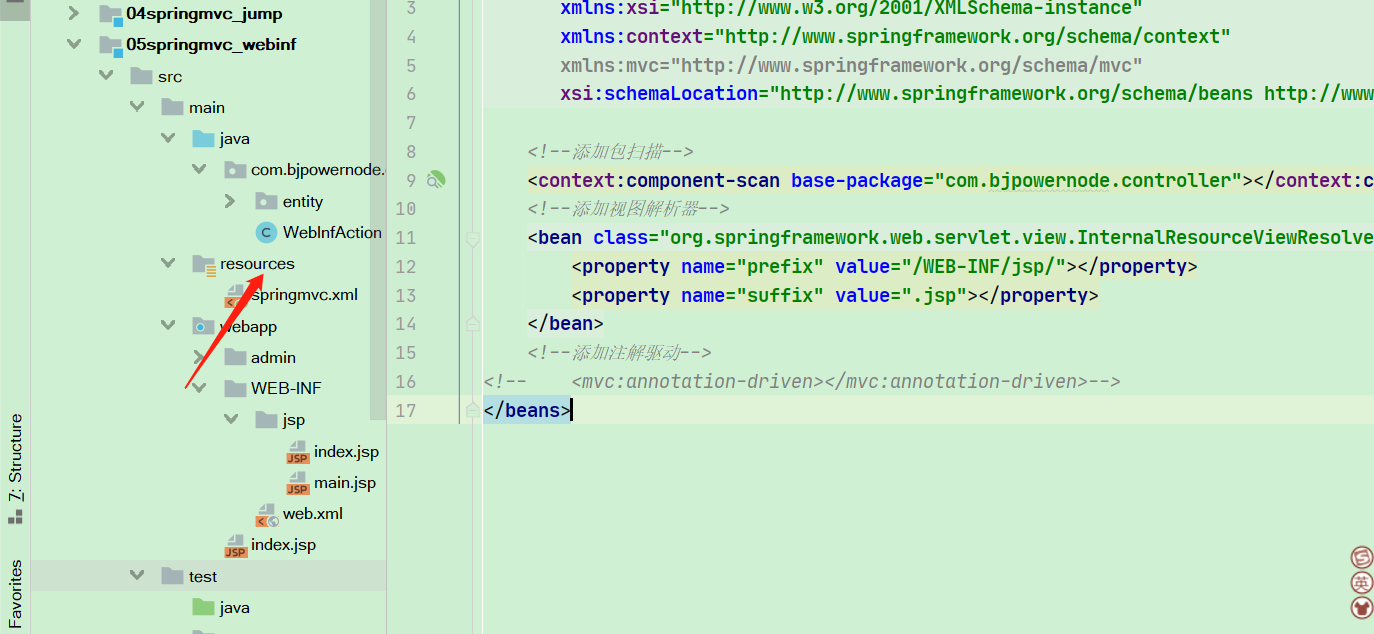
Task: Click the webapp folder icon
Action: [204, 327]
